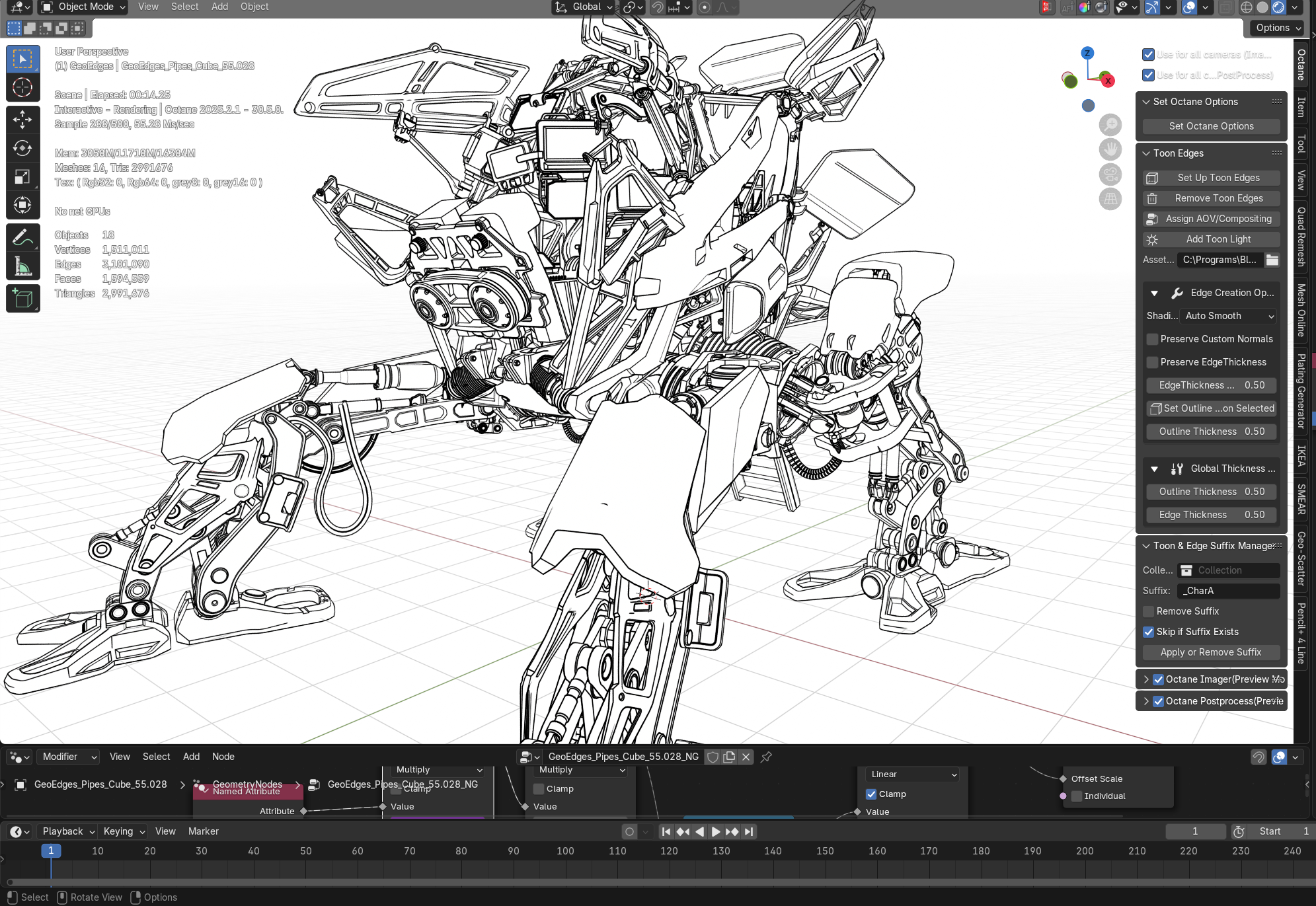Collapse Edge Creation Options section

[x=1154, y=293]
